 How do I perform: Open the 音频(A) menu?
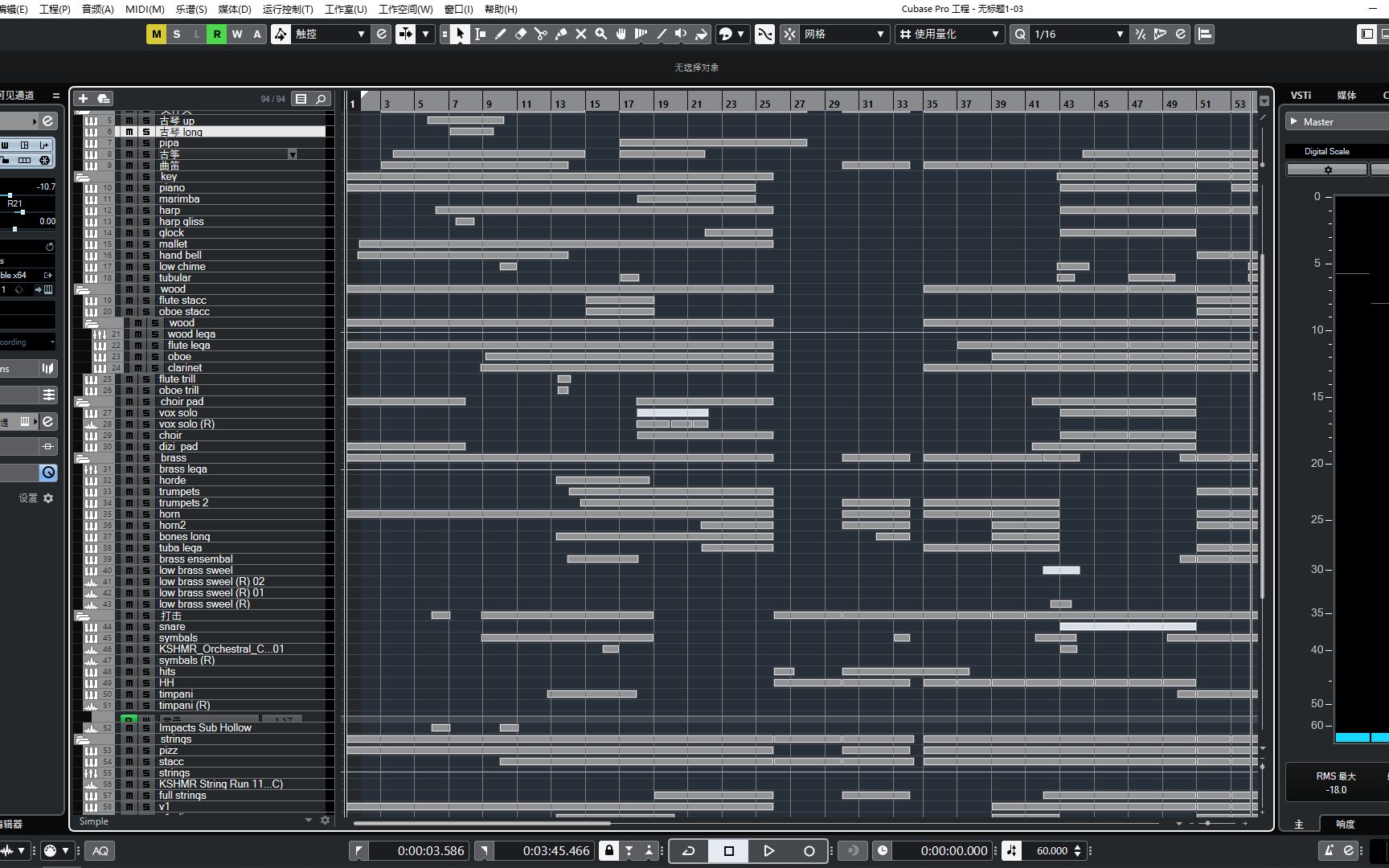(x=97, y=9)
